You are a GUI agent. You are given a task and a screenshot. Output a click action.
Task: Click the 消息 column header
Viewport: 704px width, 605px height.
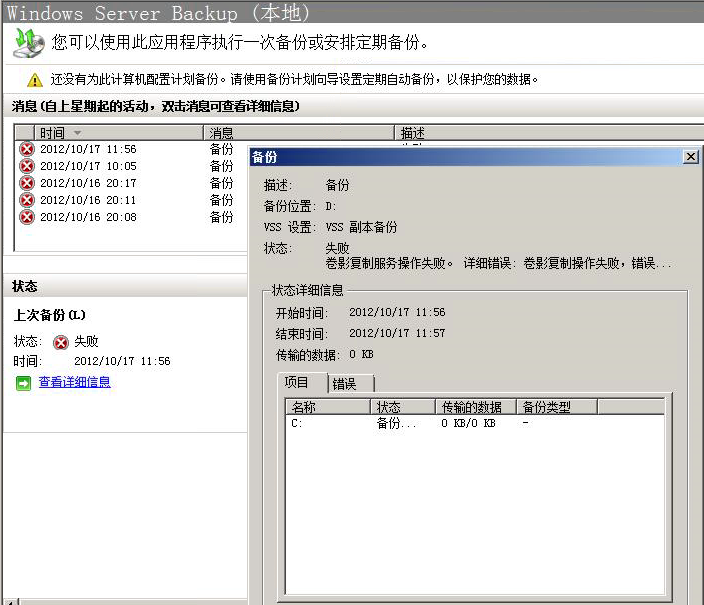299,133
